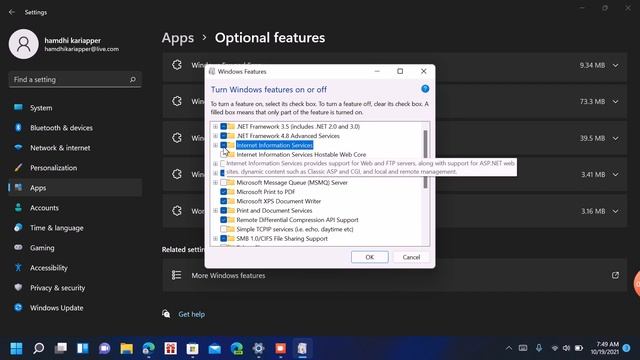Open the Windows Start menu

pos(16,348)
